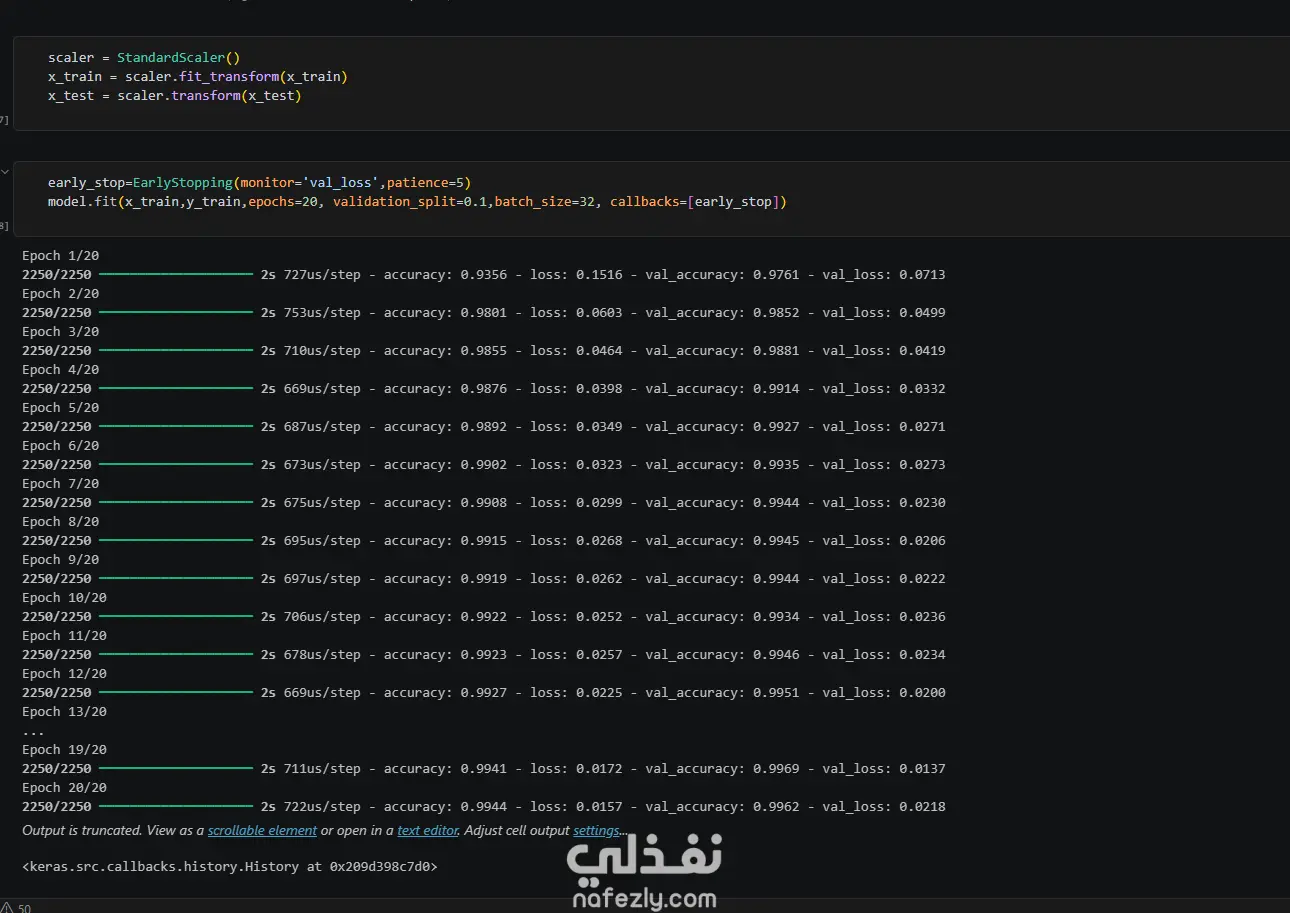Click the 'Epoch 20/20' output line
Image resolution: width=1290 pixels, height=913 pixels.
(x=64, y=788)
